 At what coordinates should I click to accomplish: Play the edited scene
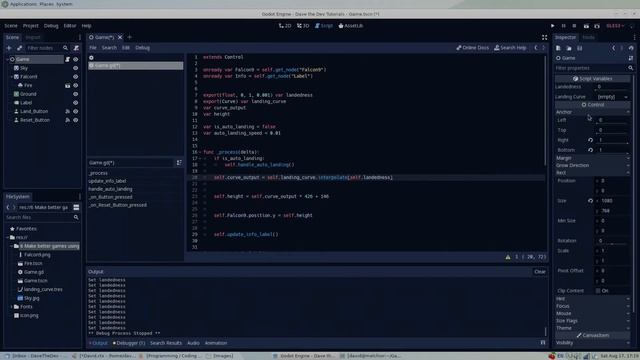(x=586, y=26)
